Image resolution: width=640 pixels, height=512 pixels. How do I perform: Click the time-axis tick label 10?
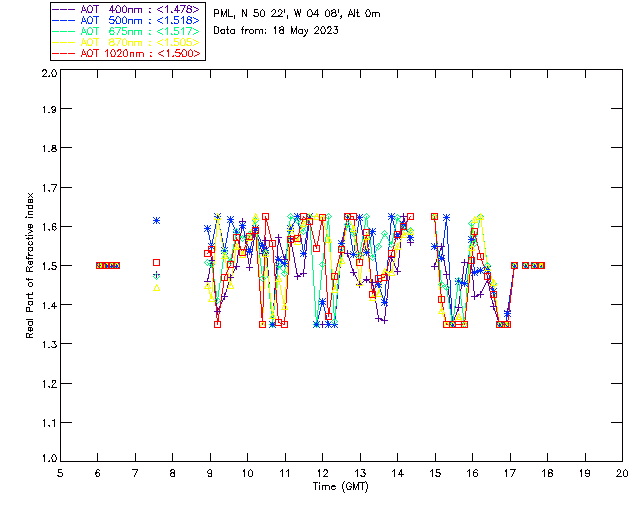(247, 473)
